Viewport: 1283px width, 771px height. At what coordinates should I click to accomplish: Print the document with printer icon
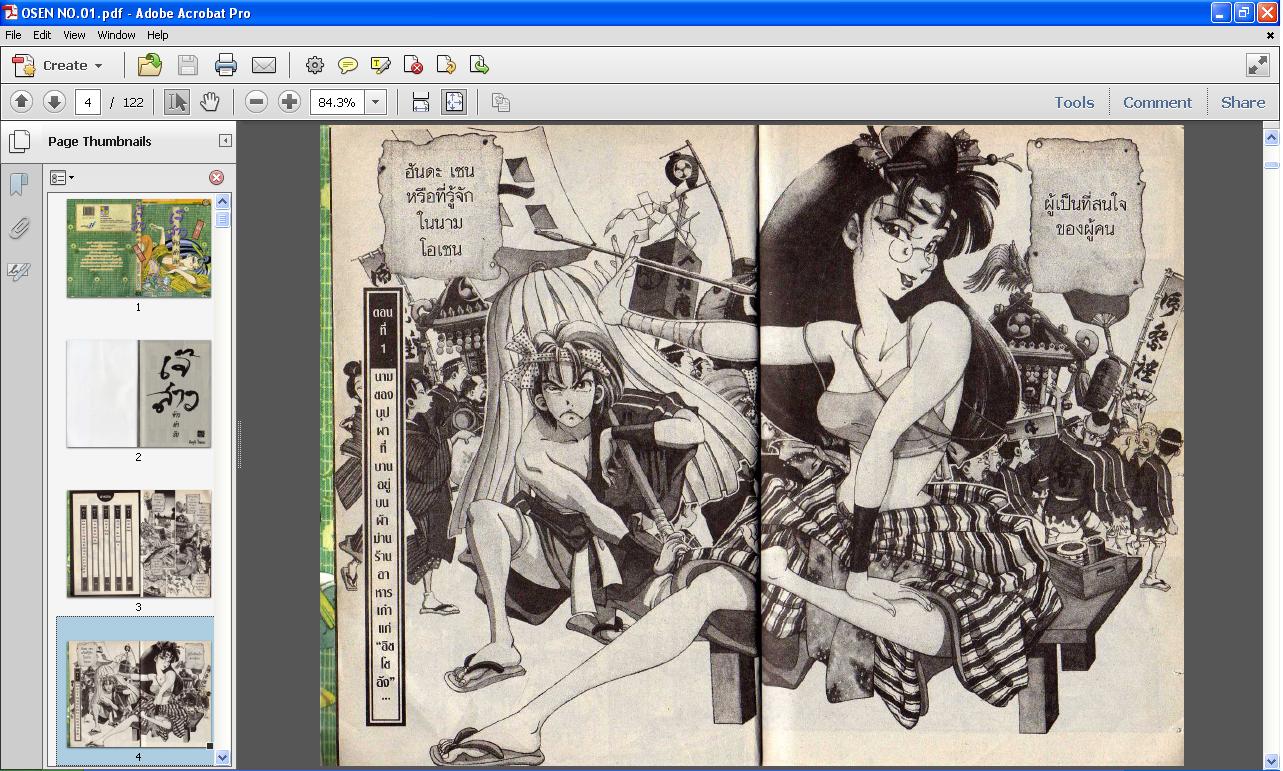tap(226, 65)
